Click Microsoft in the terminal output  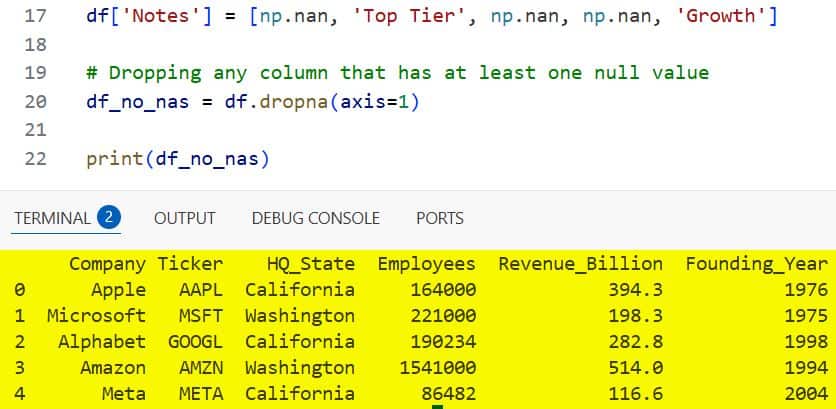96,316
